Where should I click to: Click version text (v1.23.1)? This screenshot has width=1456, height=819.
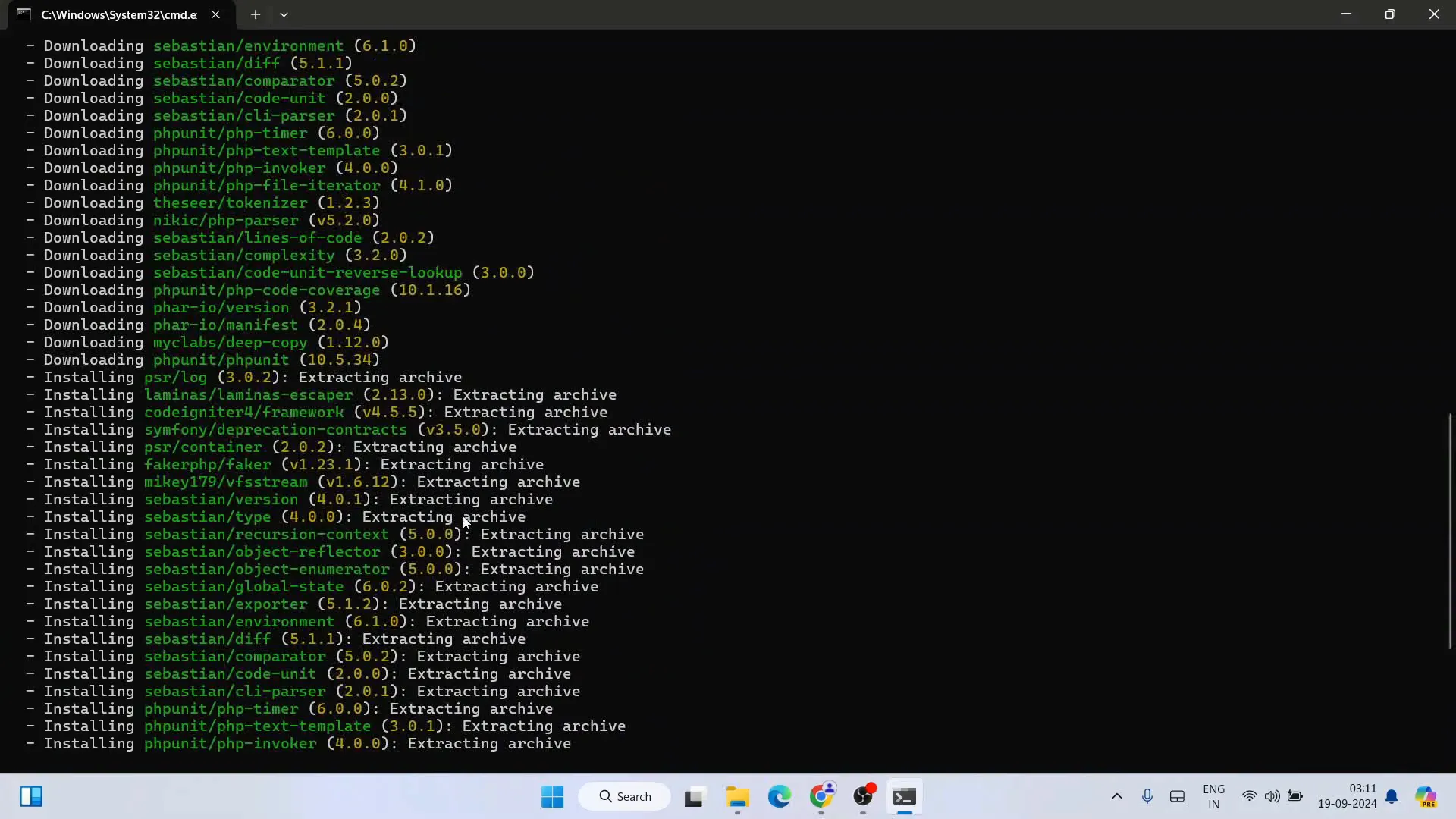coord(322,465)
